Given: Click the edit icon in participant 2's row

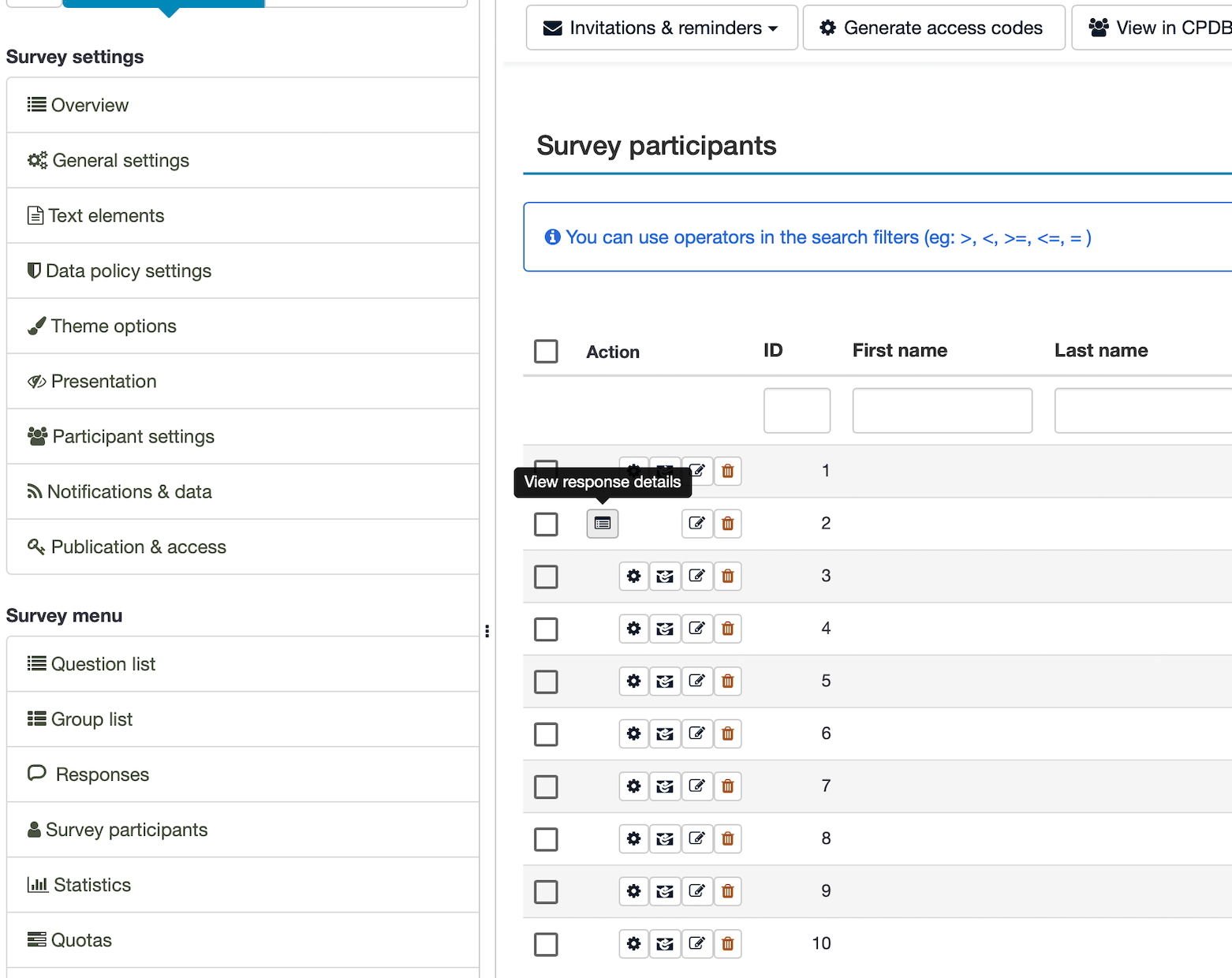Looking at the screenshot, I should [696, 524].
